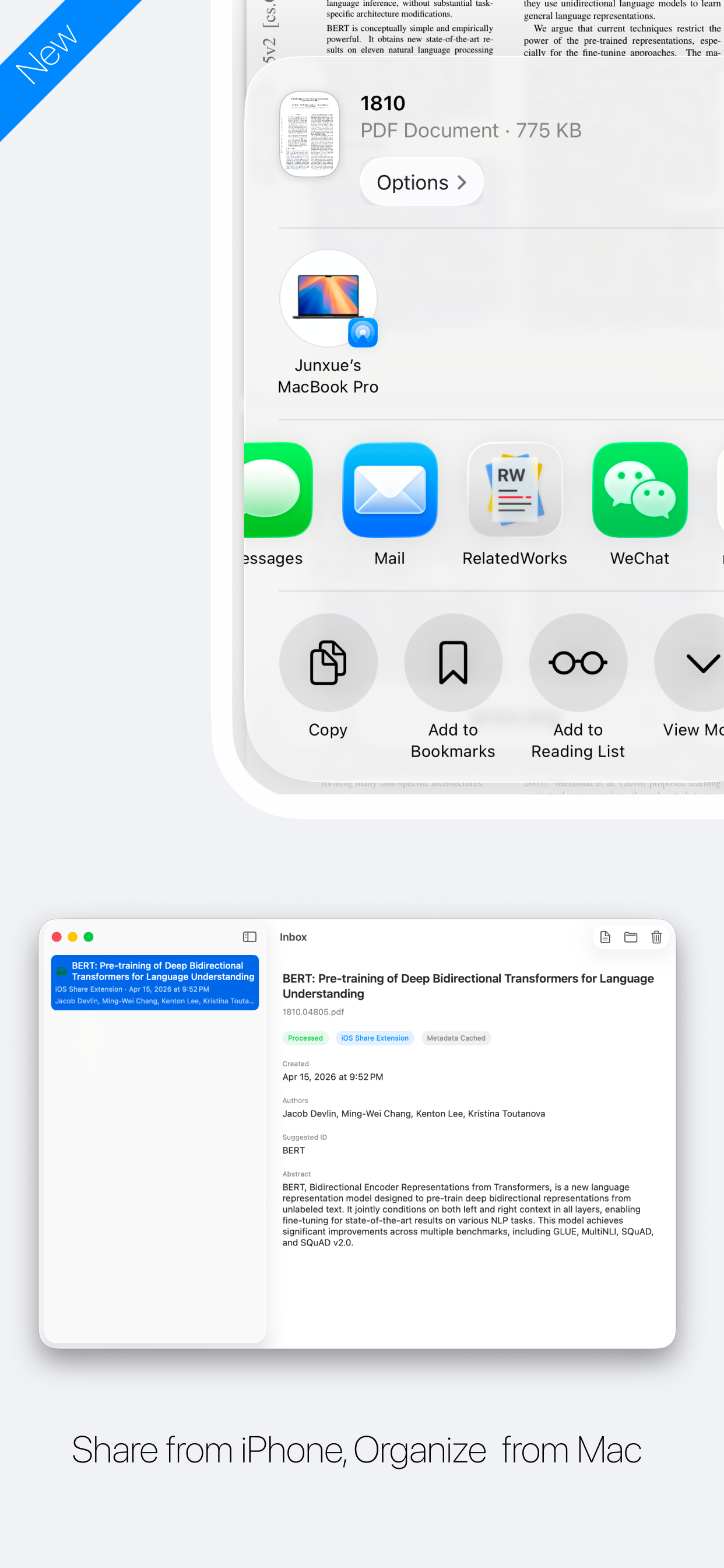
Task: Click the Processed tag
Action: click(305, 1038)
